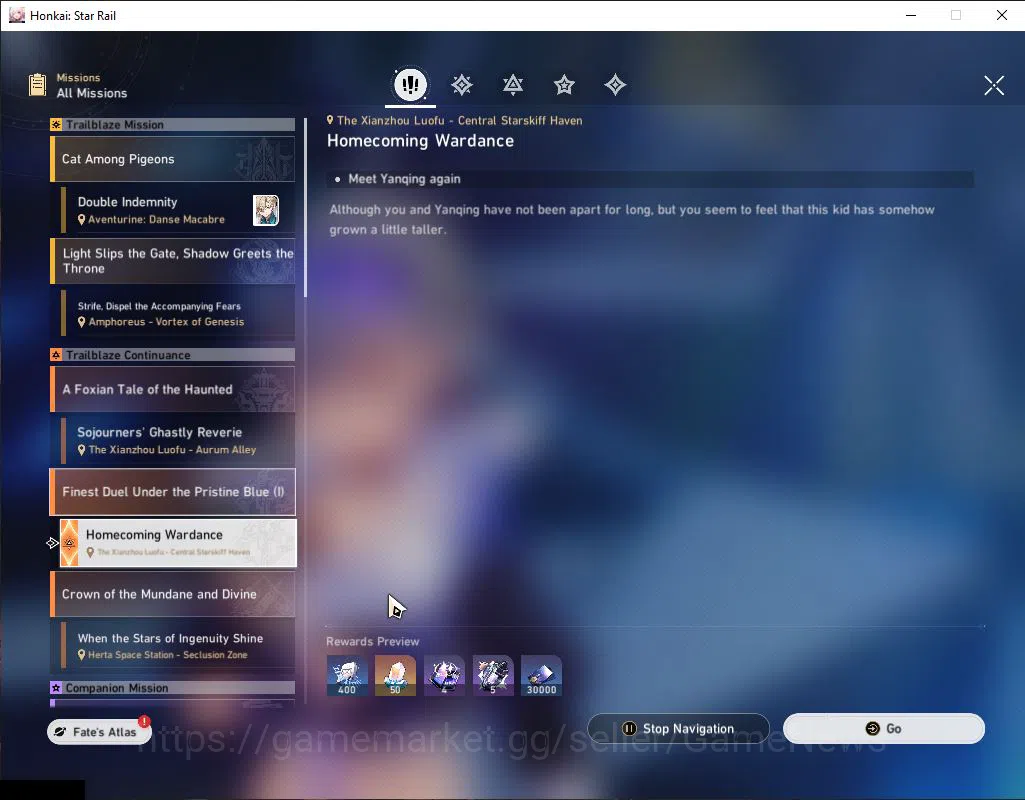This screenshot has height=800, width=1025.
Task: Open Crown of the Mundane and Divine
Action: pos(173,594)
